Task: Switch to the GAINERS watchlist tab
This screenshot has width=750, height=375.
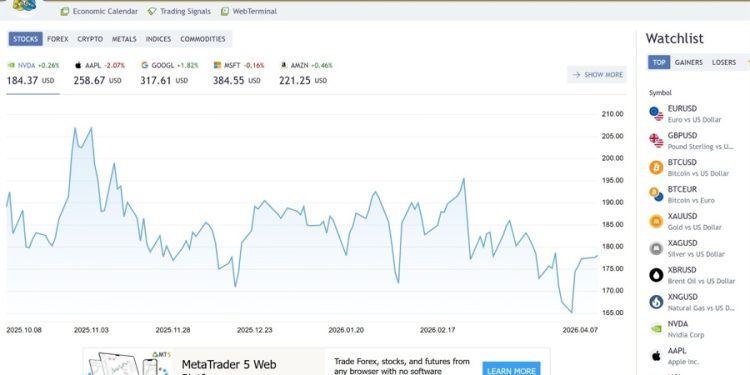Action: 689,62
